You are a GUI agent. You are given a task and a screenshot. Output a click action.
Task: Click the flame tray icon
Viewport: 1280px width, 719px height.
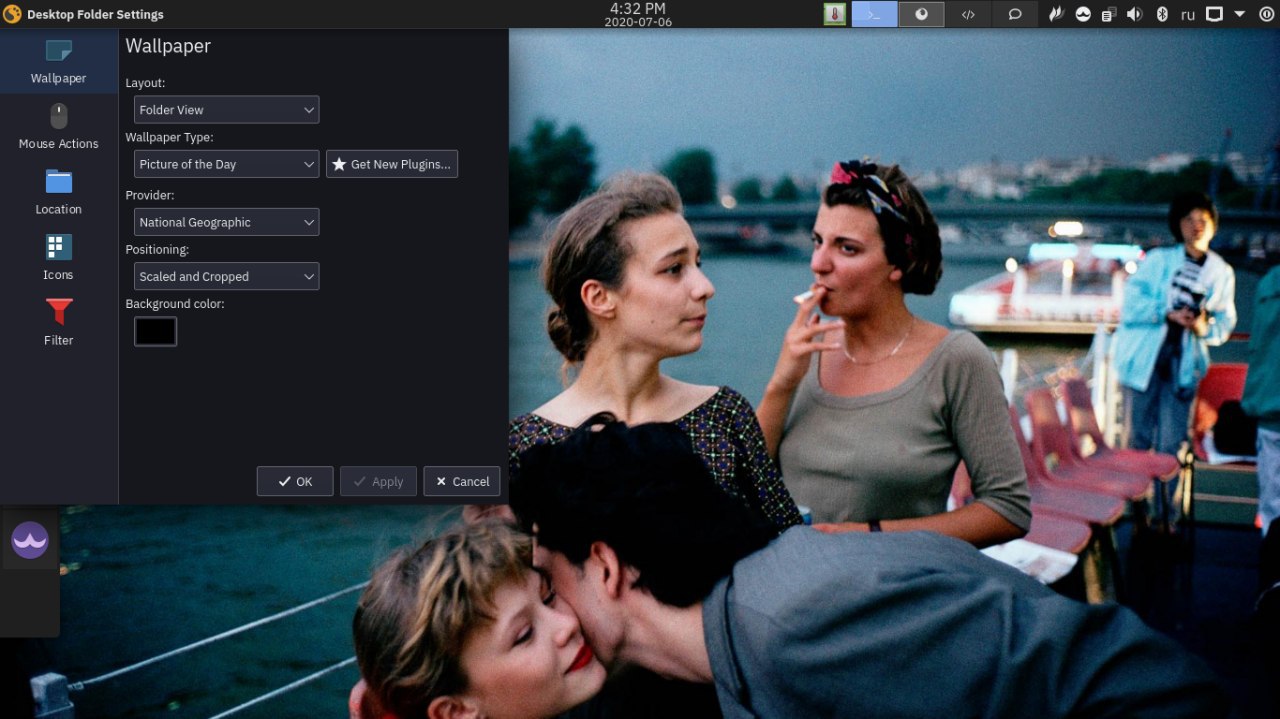coord(1056,14)
